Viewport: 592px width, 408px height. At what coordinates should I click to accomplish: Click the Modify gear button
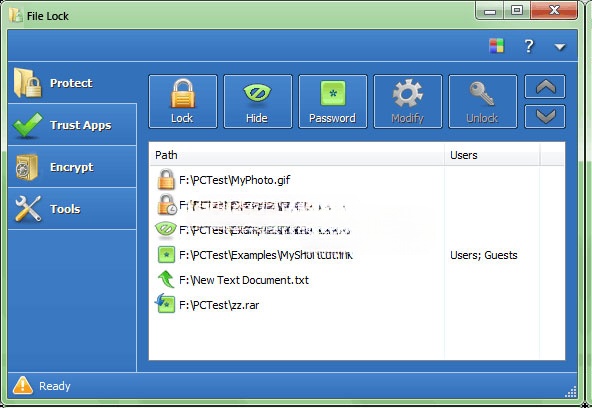[408, 102]
